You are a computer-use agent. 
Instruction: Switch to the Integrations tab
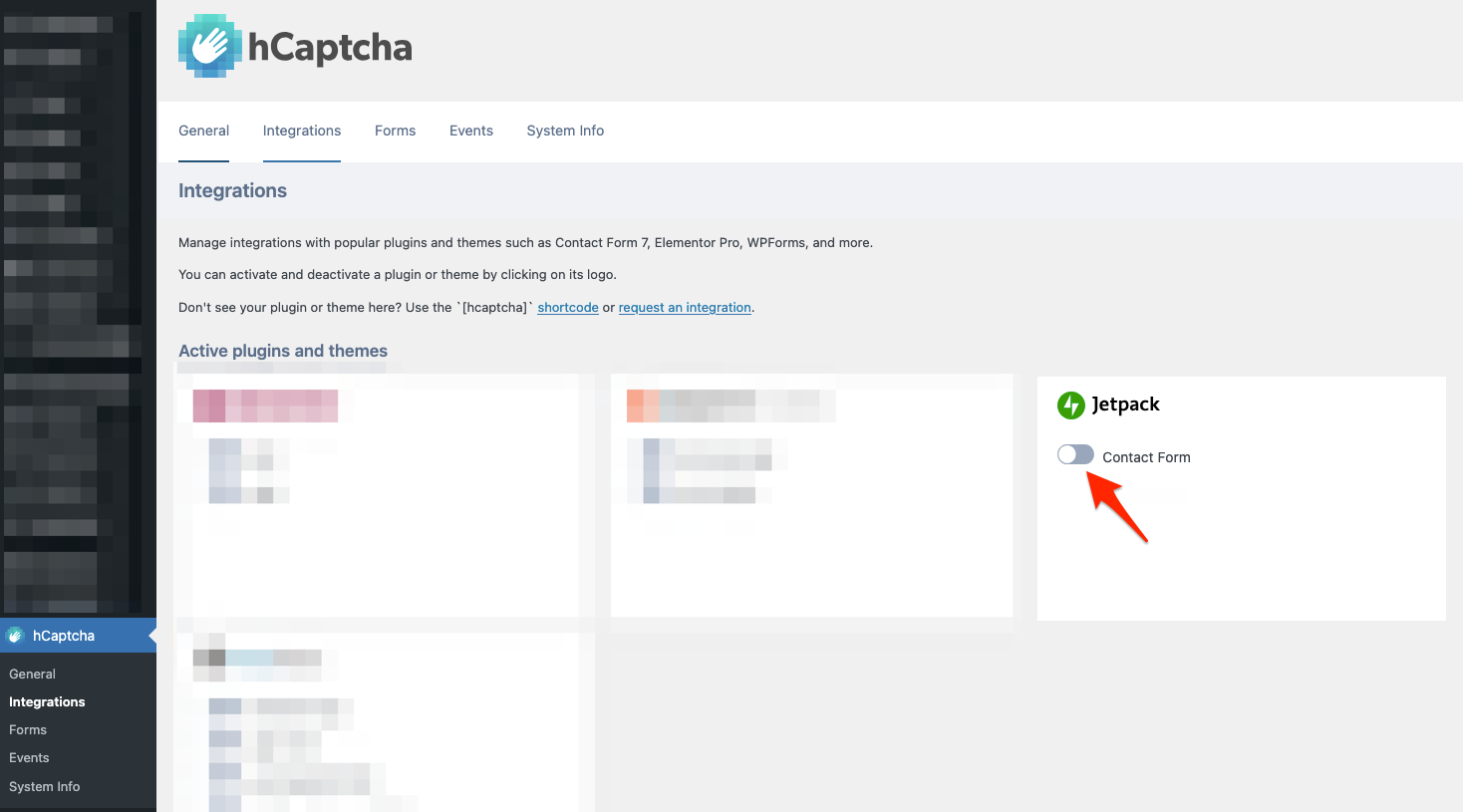[x=302, y=131]
